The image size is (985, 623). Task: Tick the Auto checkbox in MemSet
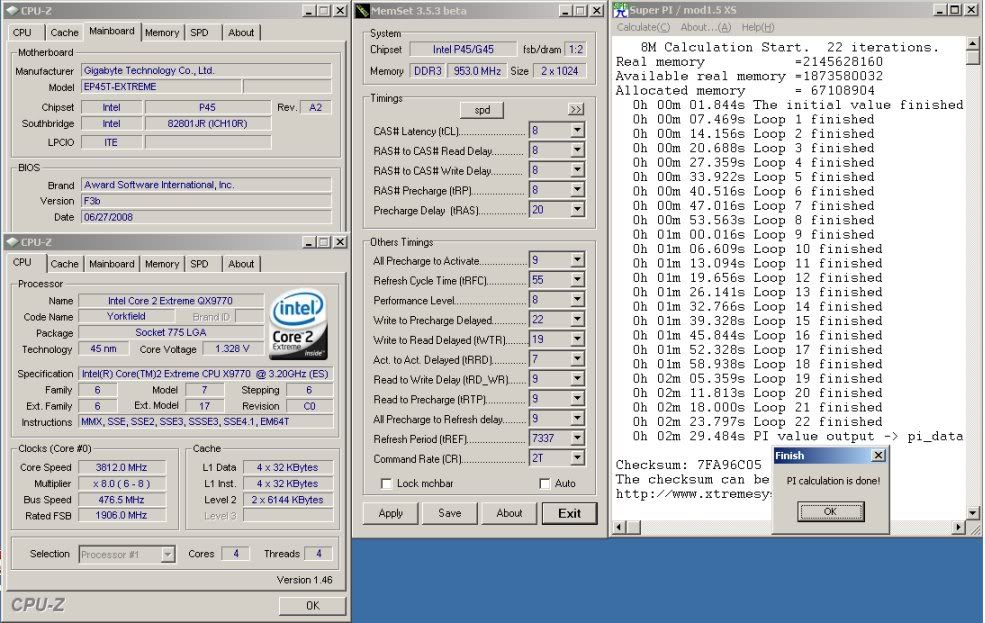[x=545, y=484]
